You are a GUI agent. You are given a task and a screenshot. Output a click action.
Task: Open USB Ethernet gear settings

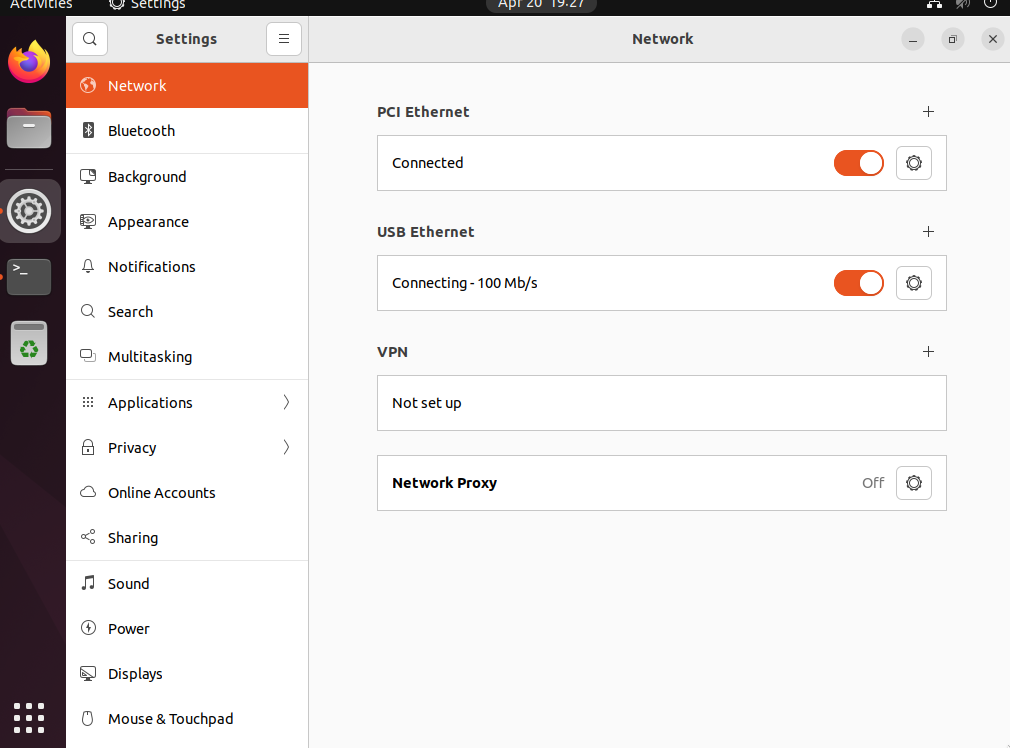tap(913, 283)
